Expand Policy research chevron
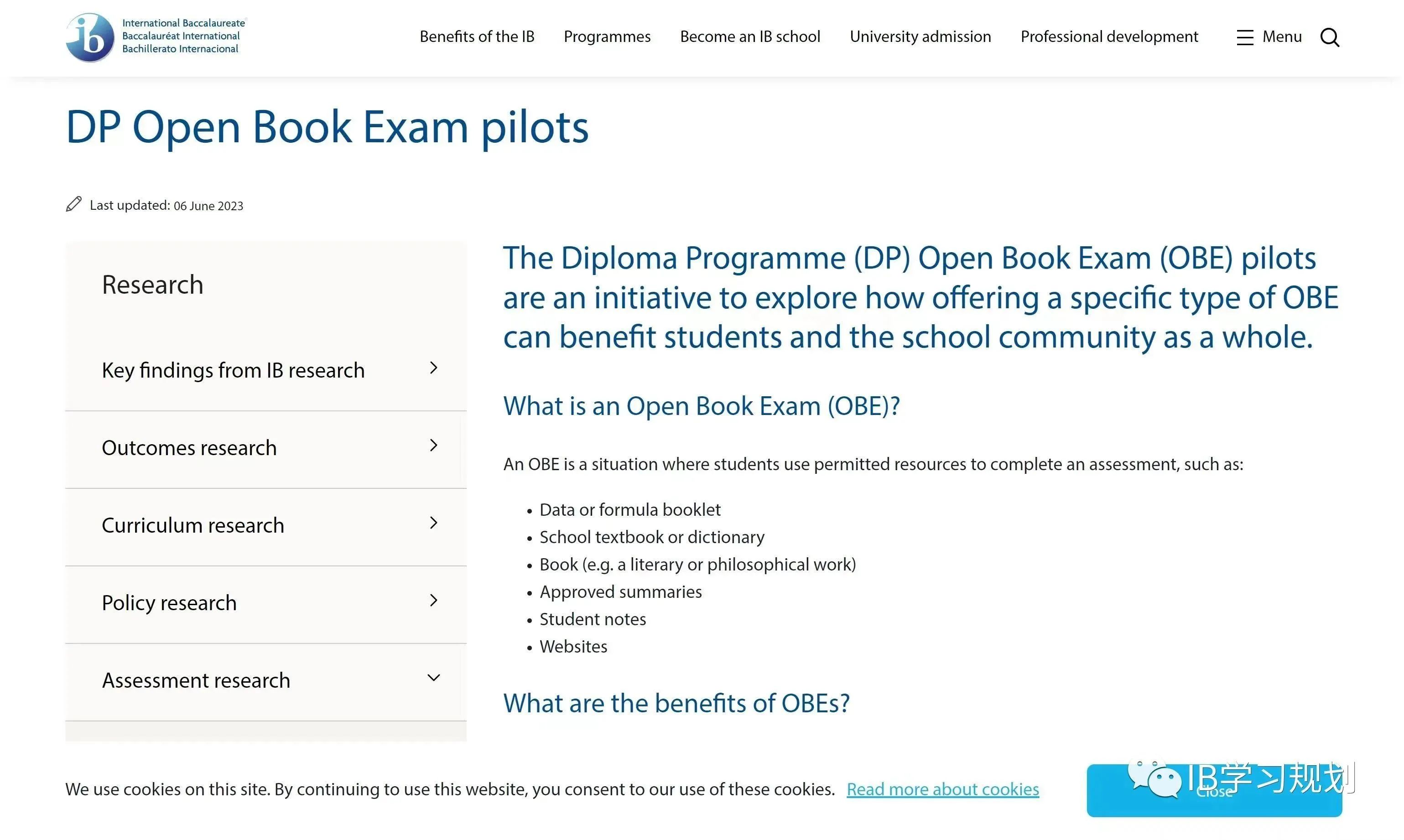The height and width of the screenshot is (840, 1404). coord(434,601)
